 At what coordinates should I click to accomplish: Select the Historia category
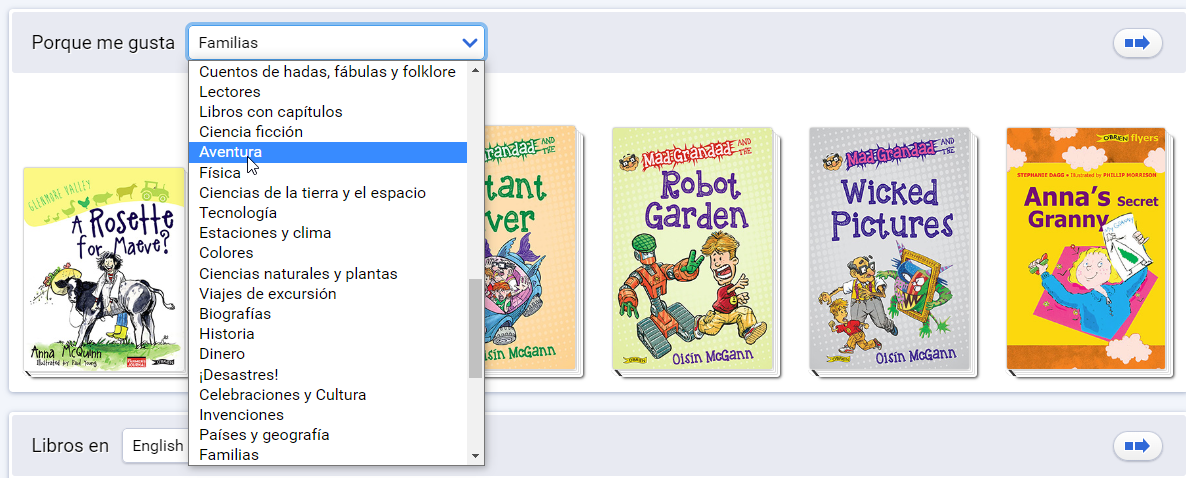click(328, 334)
